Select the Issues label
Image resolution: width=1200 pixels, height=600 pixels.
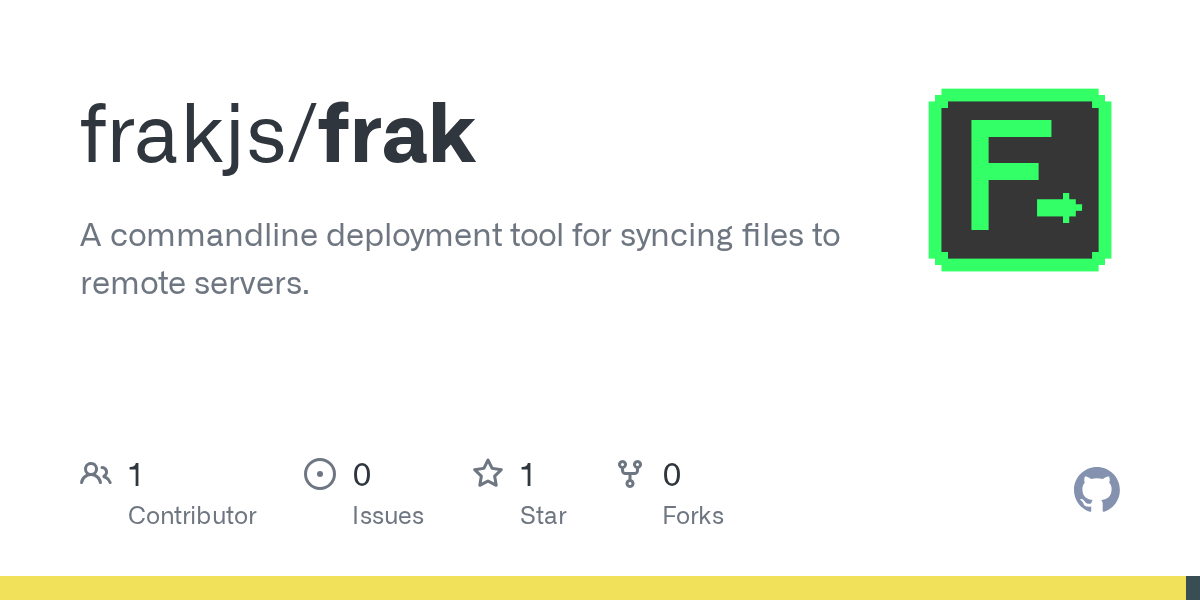[x=388, y=515]
